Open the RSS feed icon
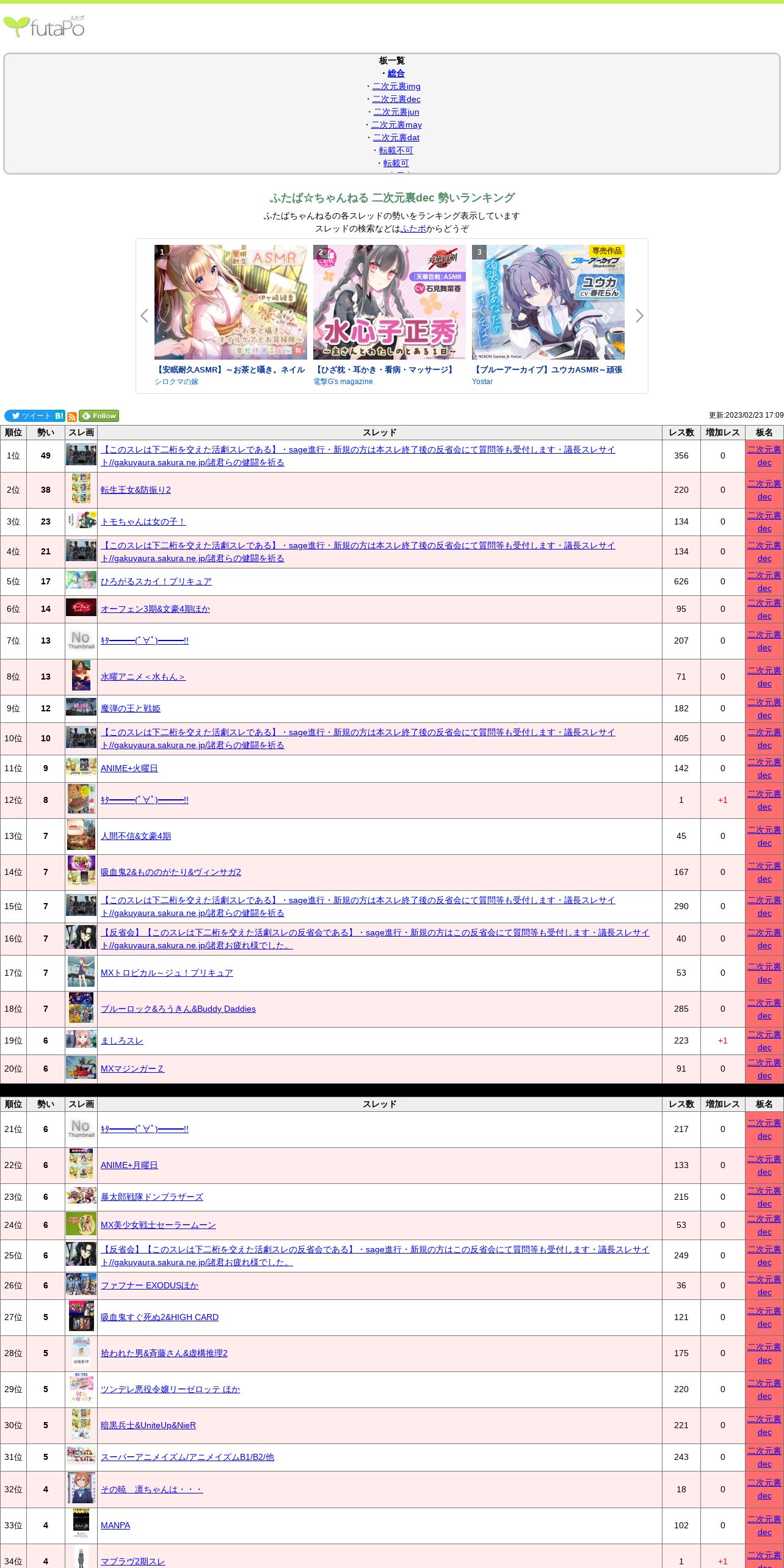 coord(72,416)
